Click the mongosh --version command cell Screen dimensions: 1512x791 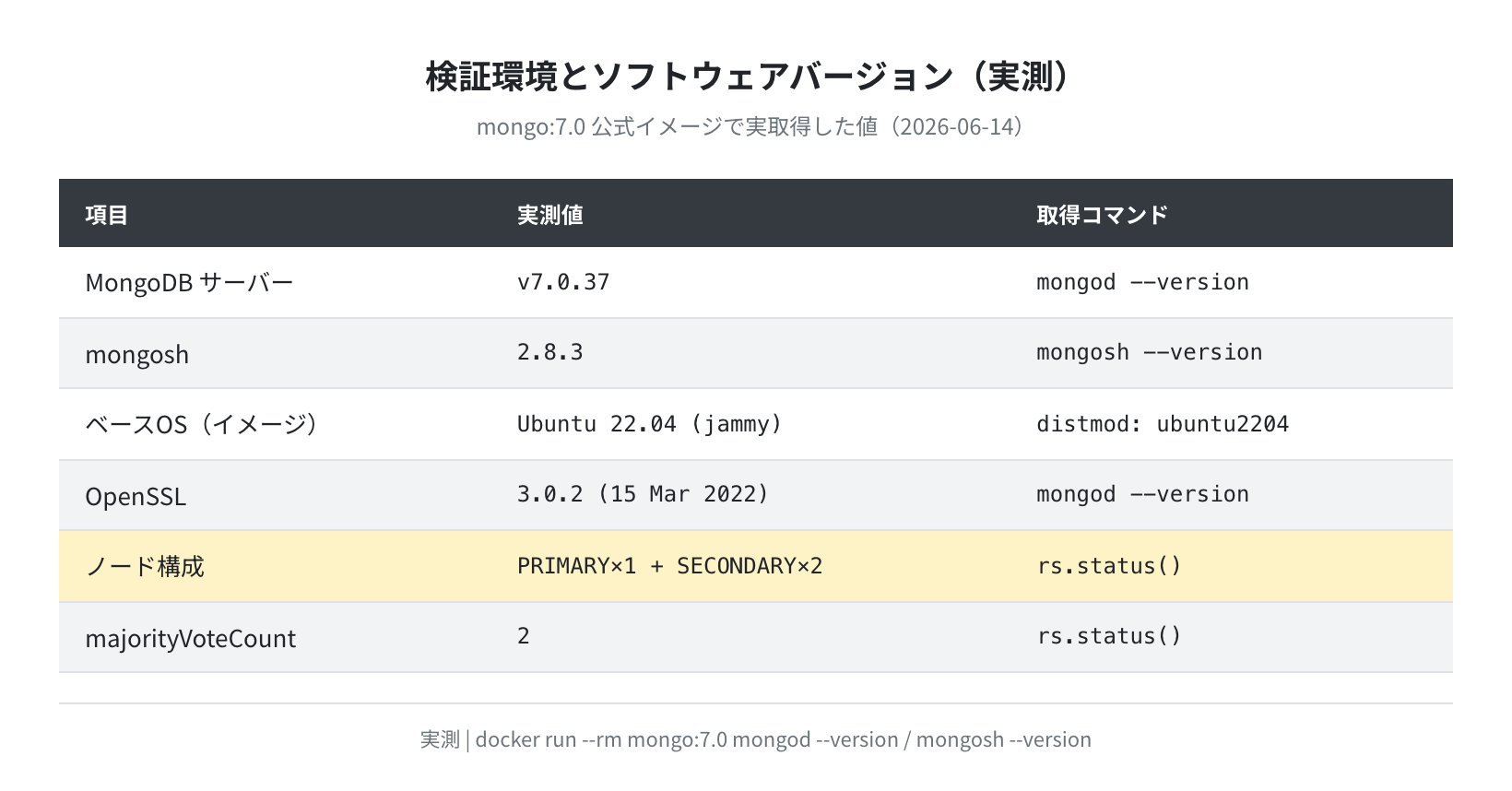pyautogui.click(x=1149, y=352)
